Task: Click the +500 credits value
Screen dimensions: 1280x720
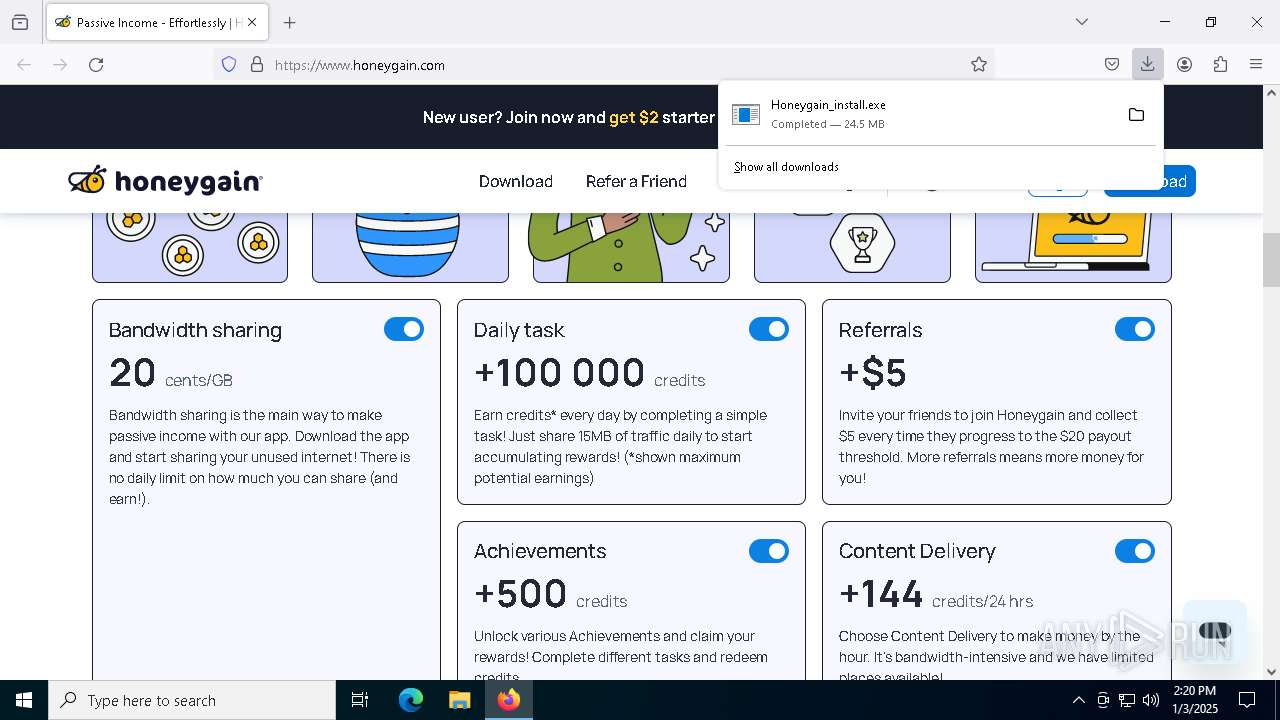Action: (550, 594)
